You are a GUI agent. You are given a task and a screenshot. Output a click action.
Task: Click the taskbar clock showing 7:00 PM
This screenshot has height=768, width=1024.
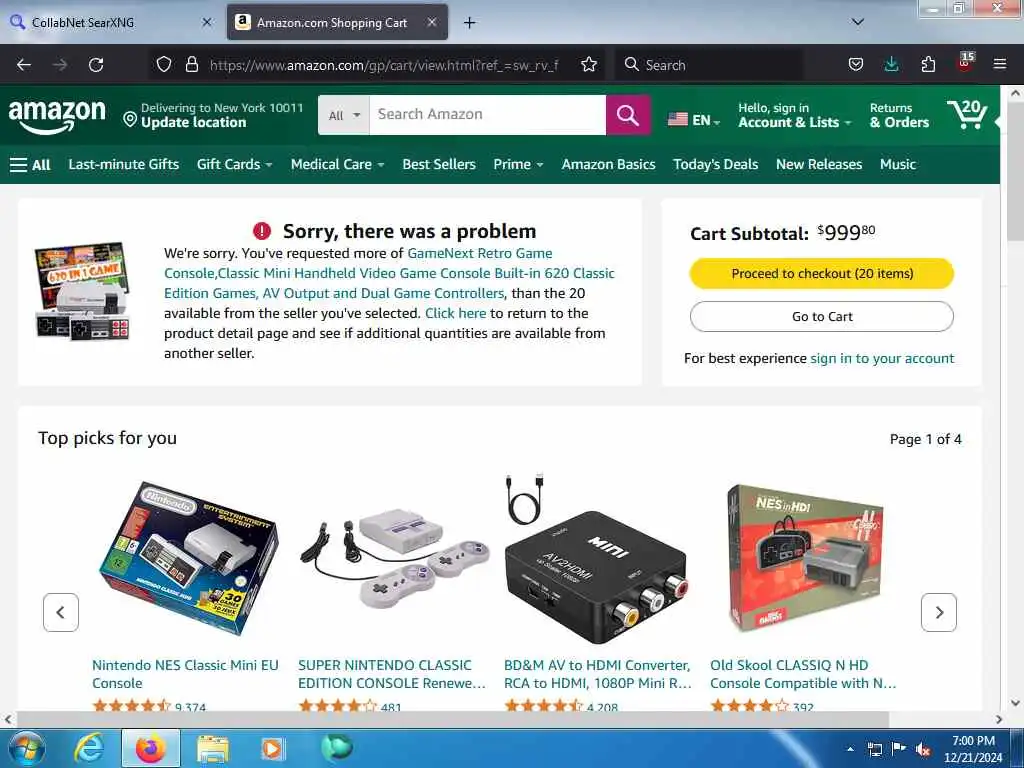(x=973, y=749)
